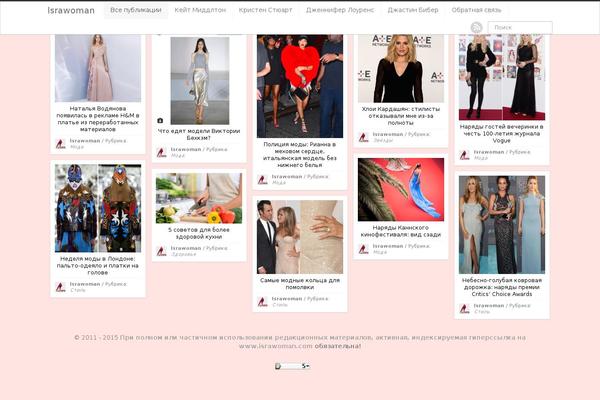Open the Дженнифер Лоуренс menu item
This screenshot has width=600, height=400.
(x=340, y=10)
